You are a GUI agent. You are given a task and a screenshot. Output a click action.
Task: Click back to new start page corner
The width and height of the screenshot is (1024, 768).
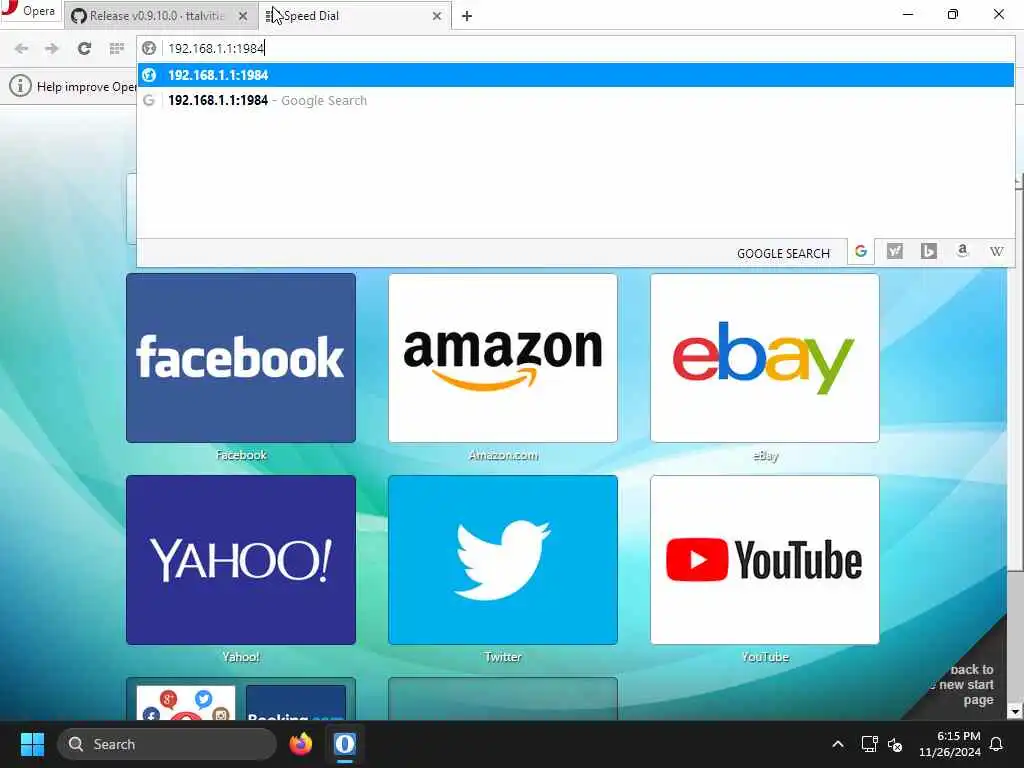coord(968,684)
